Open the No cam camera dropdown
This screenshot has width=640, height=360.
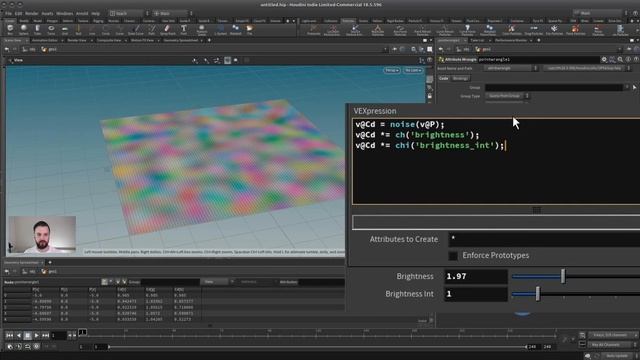pyautogui.click(x=413, y=70)
